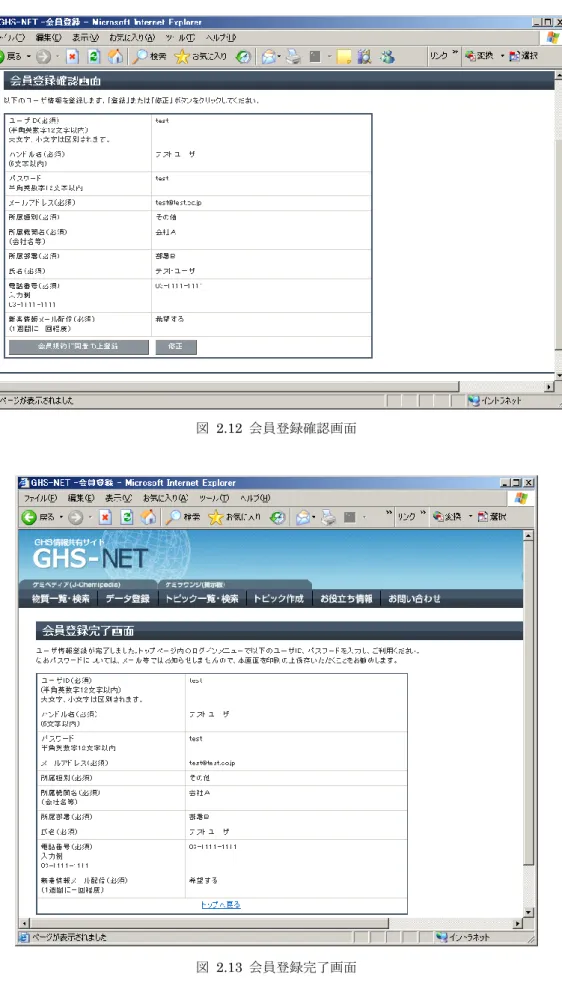
Task: Open お気に入り star in the confirmation window toolbar
Action: pyautogui.click(x=201, y=56)
